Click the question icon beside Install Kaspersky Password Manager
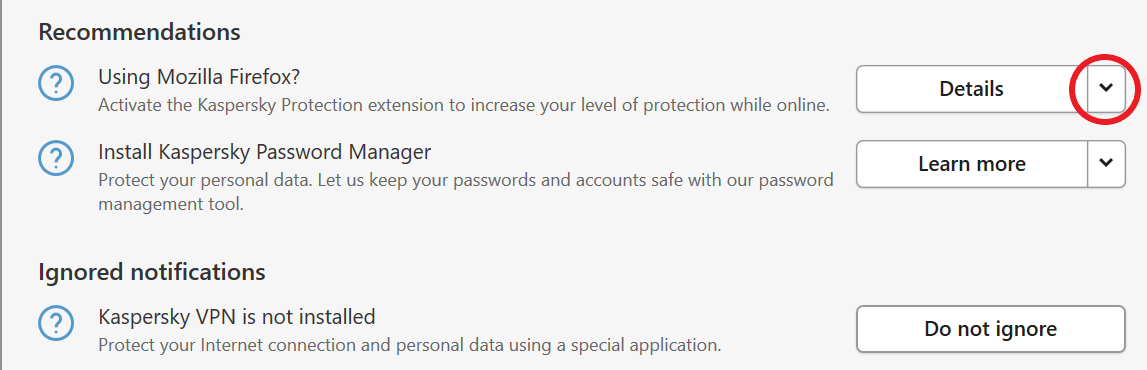This screenshot has height=370, width=1147. [x=56, y=160]
